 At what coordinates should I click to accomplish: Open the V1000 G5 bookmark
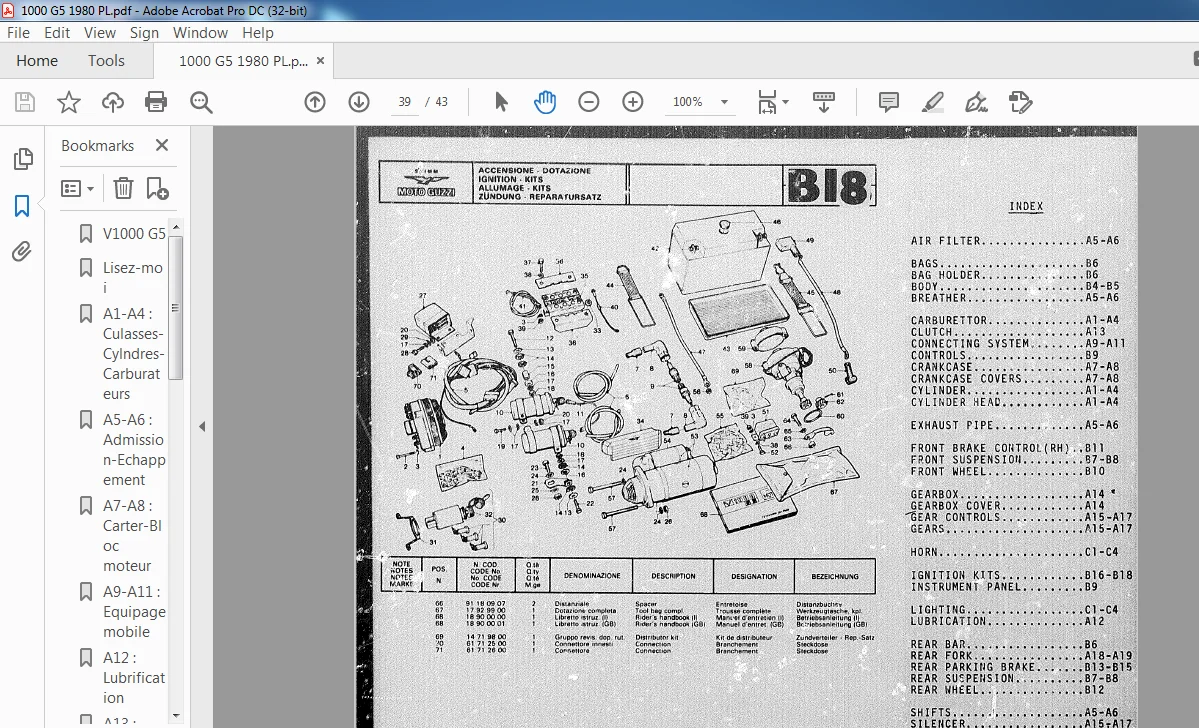[134, 234]
